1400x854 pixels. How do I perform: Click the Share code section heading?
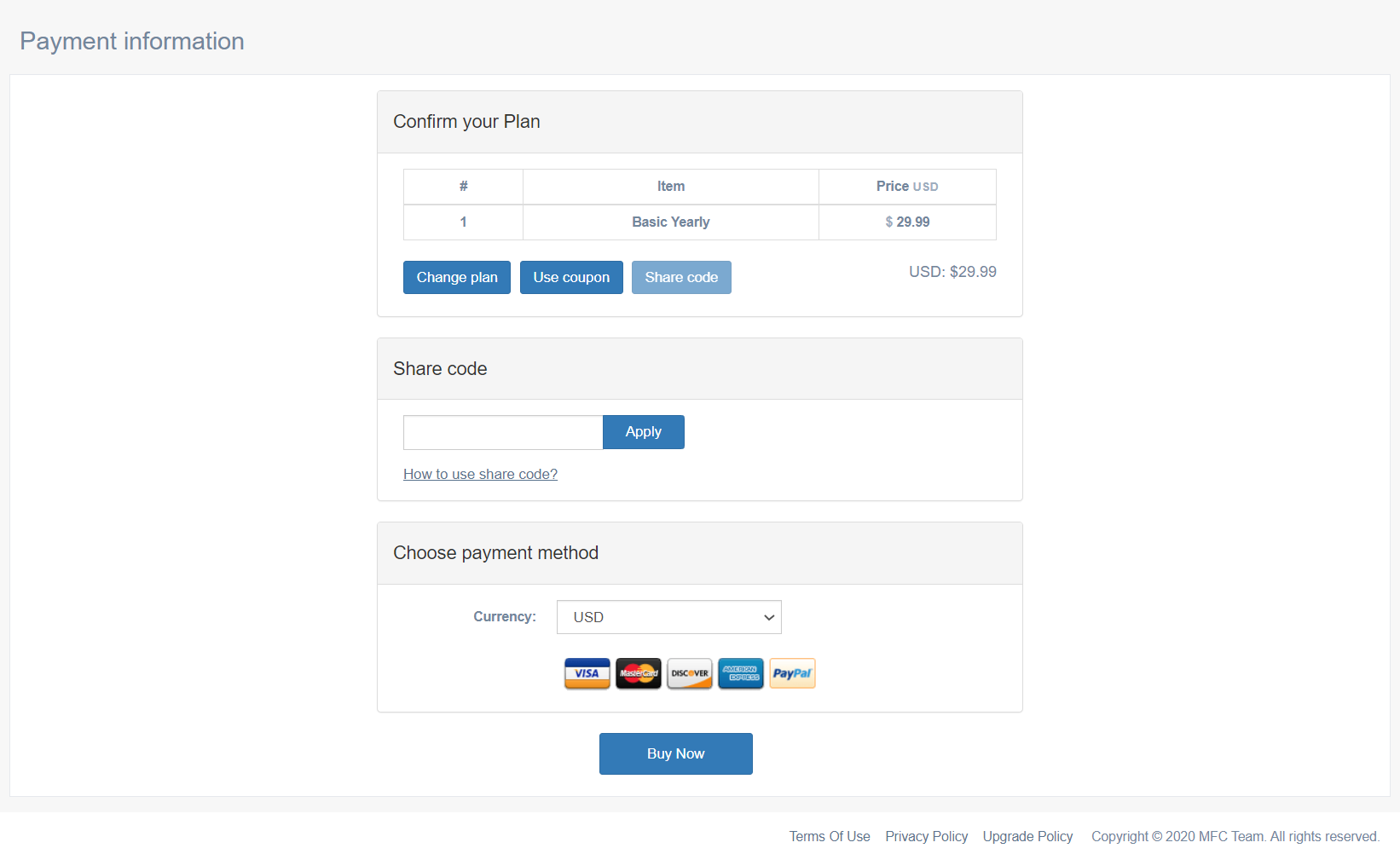(440, 369)
